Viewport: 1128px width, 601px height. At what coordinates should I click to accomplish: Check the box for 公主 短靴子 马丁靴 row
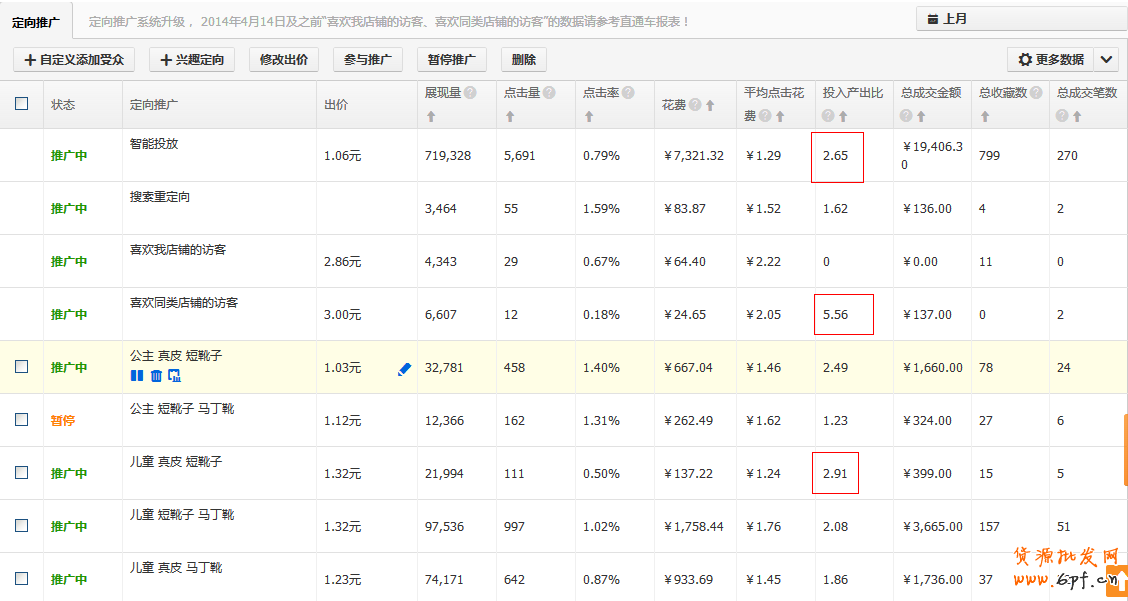(x=22, y=420)
